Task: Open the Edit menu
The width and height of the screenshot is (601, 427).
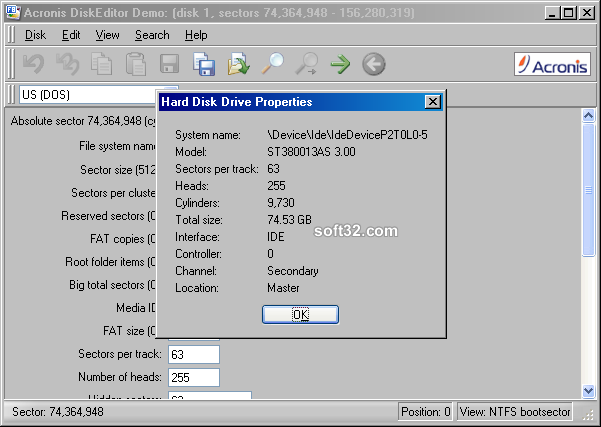Action: click(x=71, y=35)
